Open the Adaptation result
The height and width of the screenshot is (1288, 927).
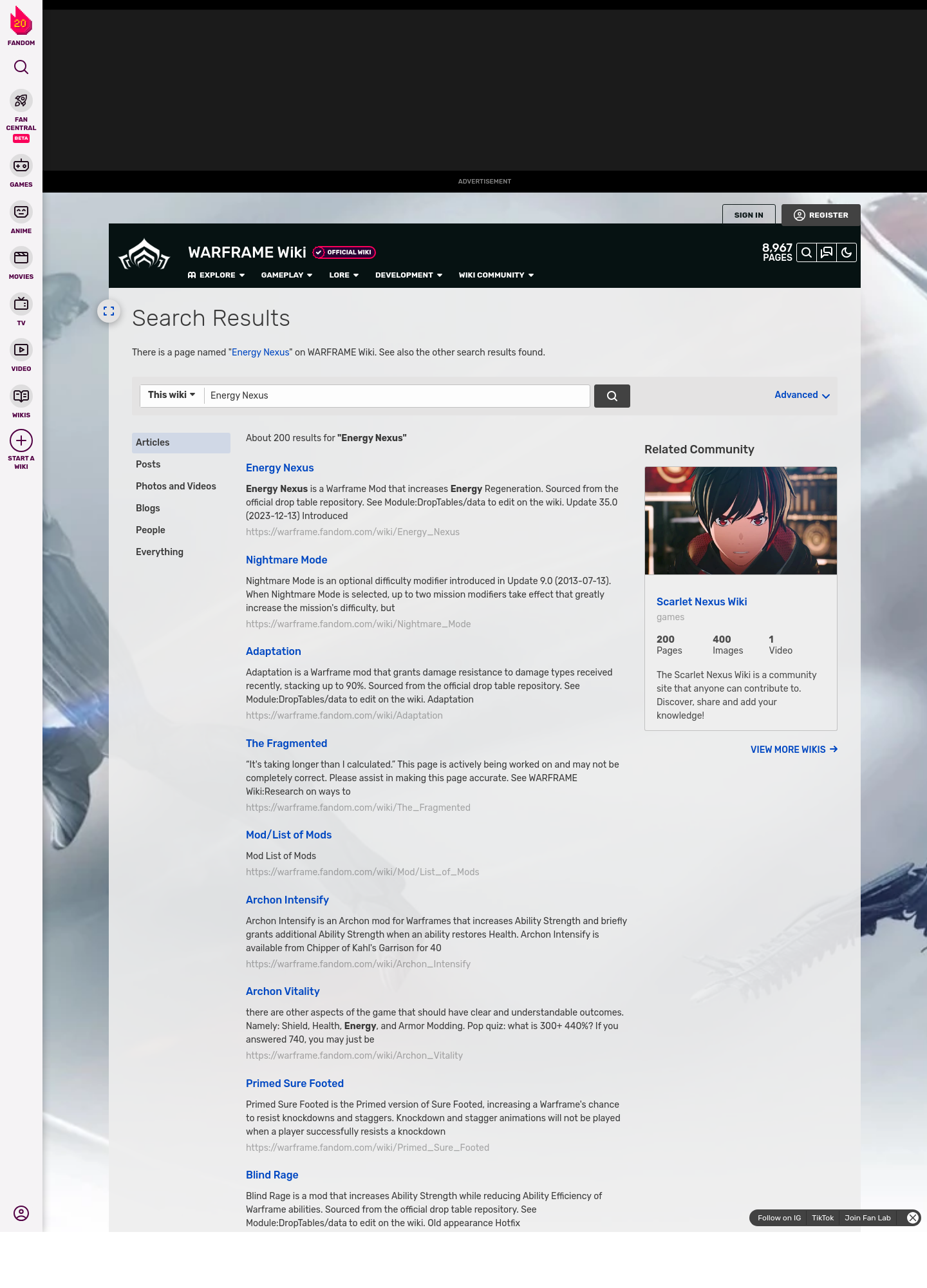(274, 652)
